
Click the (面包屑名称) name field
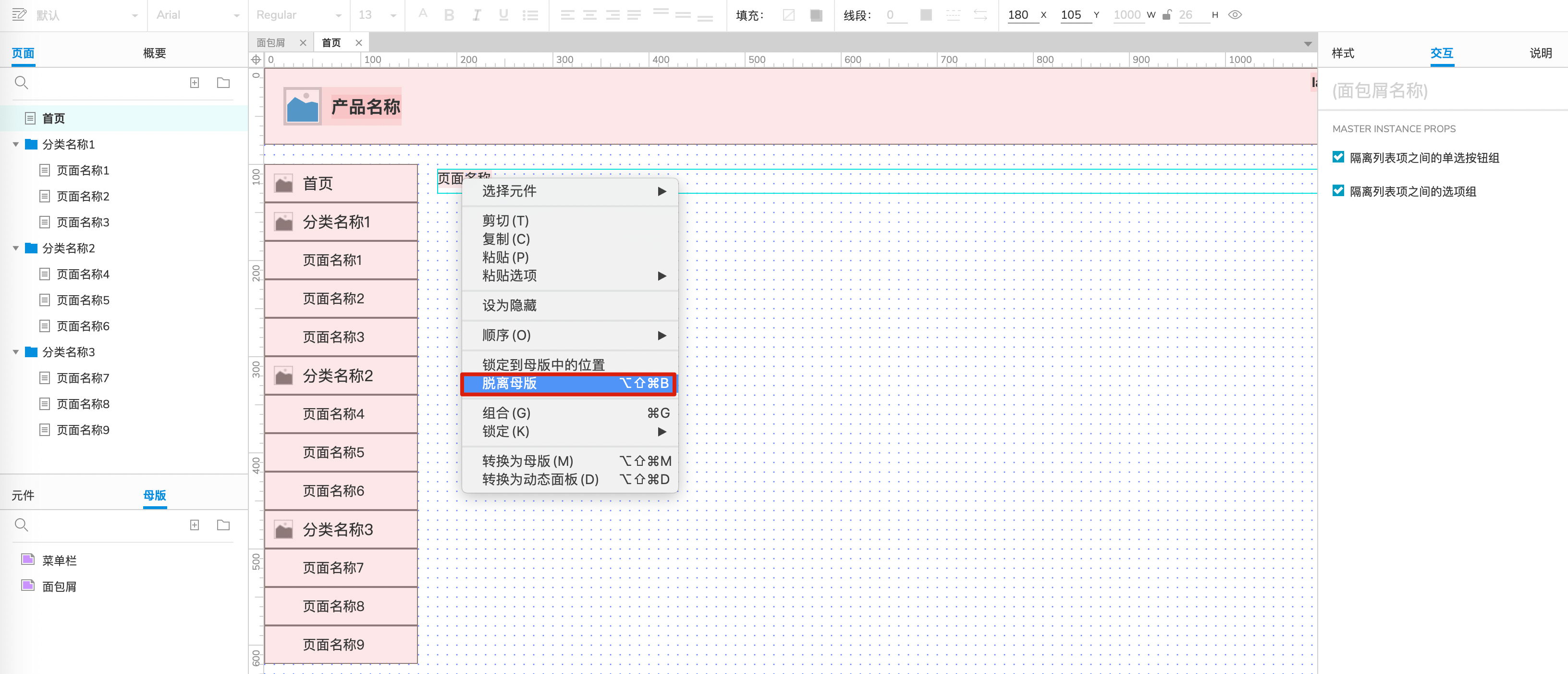pyautogui.click(x=1443, y=91)
